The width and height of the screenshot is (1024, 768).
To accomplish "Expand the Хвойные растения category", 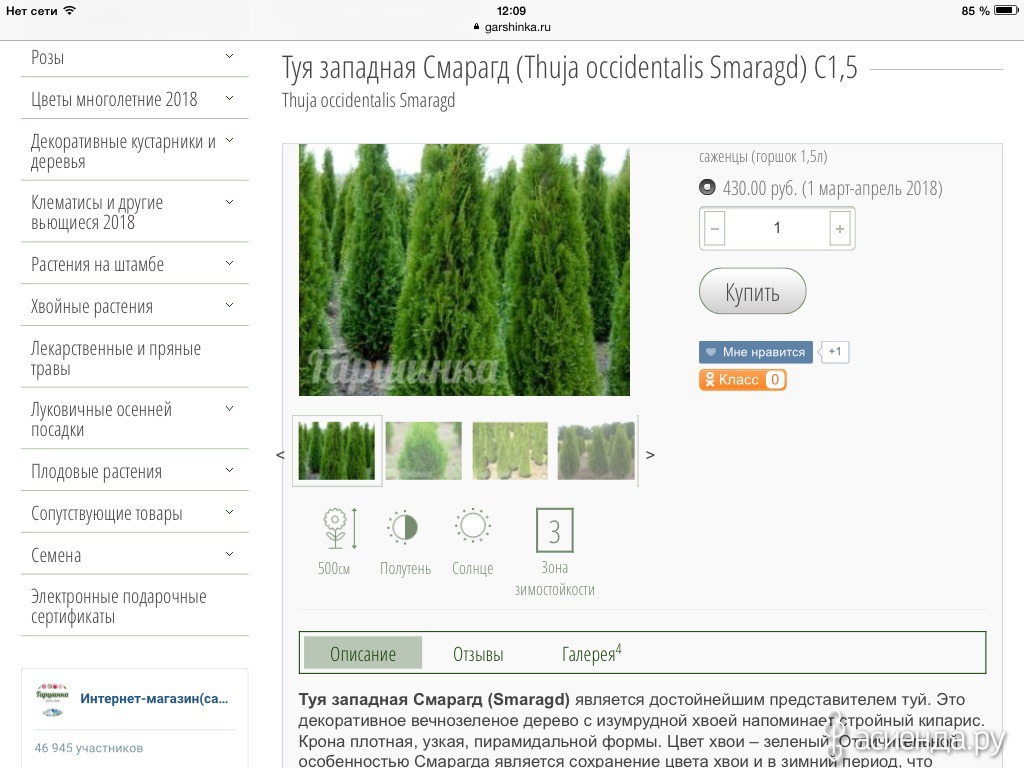I will pos(229,306).
